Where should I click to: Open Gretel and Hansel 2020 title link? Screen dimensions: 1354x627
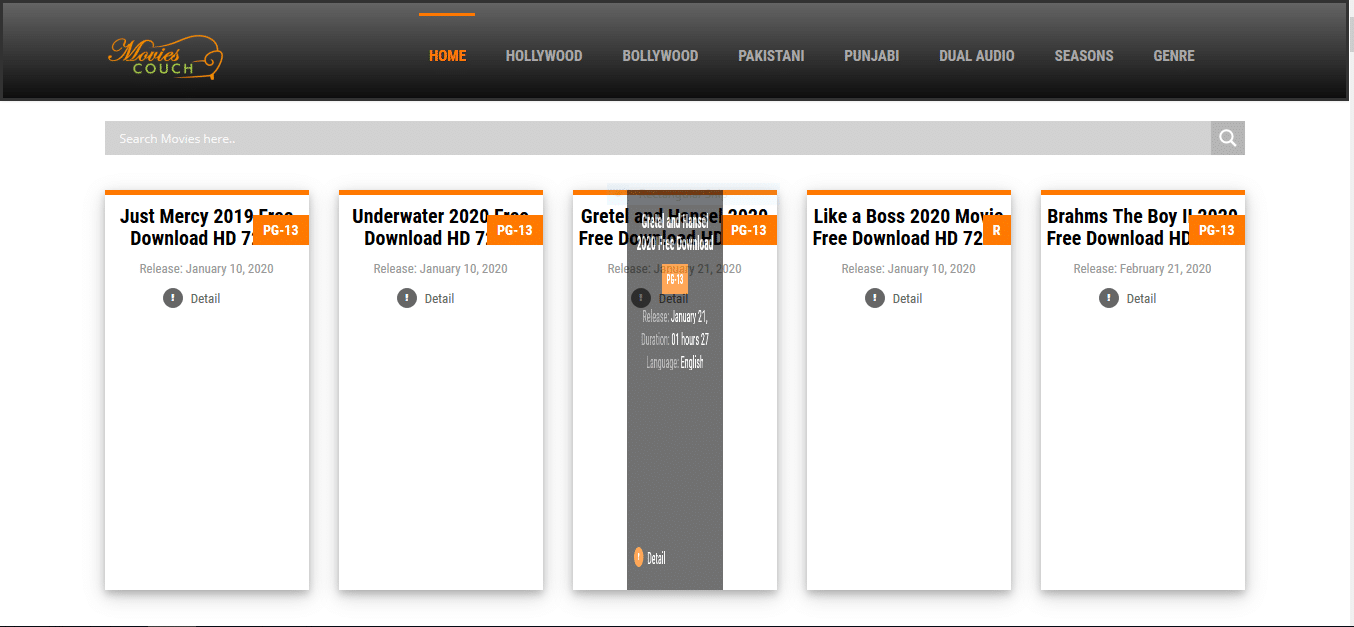coord(675,227)
